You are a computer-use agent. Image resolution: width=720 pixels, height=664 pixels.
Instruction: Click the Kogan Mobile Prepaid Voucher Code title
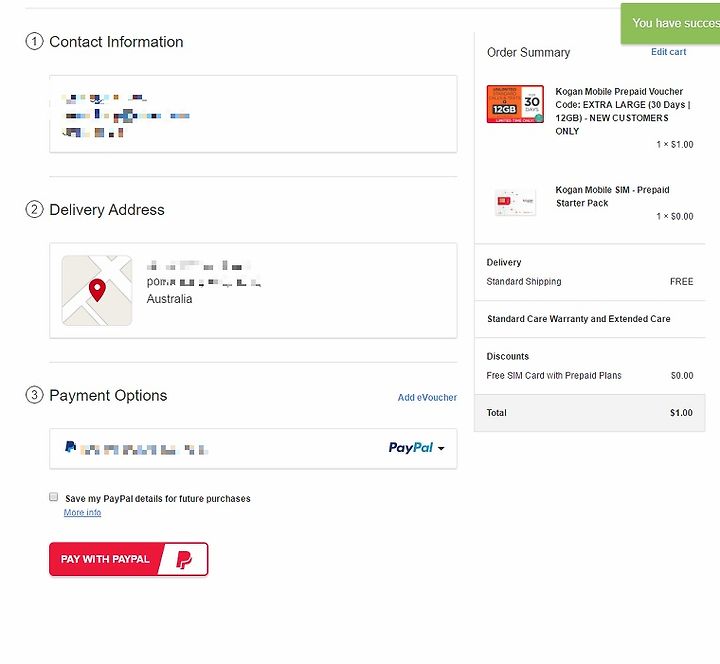point(623,111)
